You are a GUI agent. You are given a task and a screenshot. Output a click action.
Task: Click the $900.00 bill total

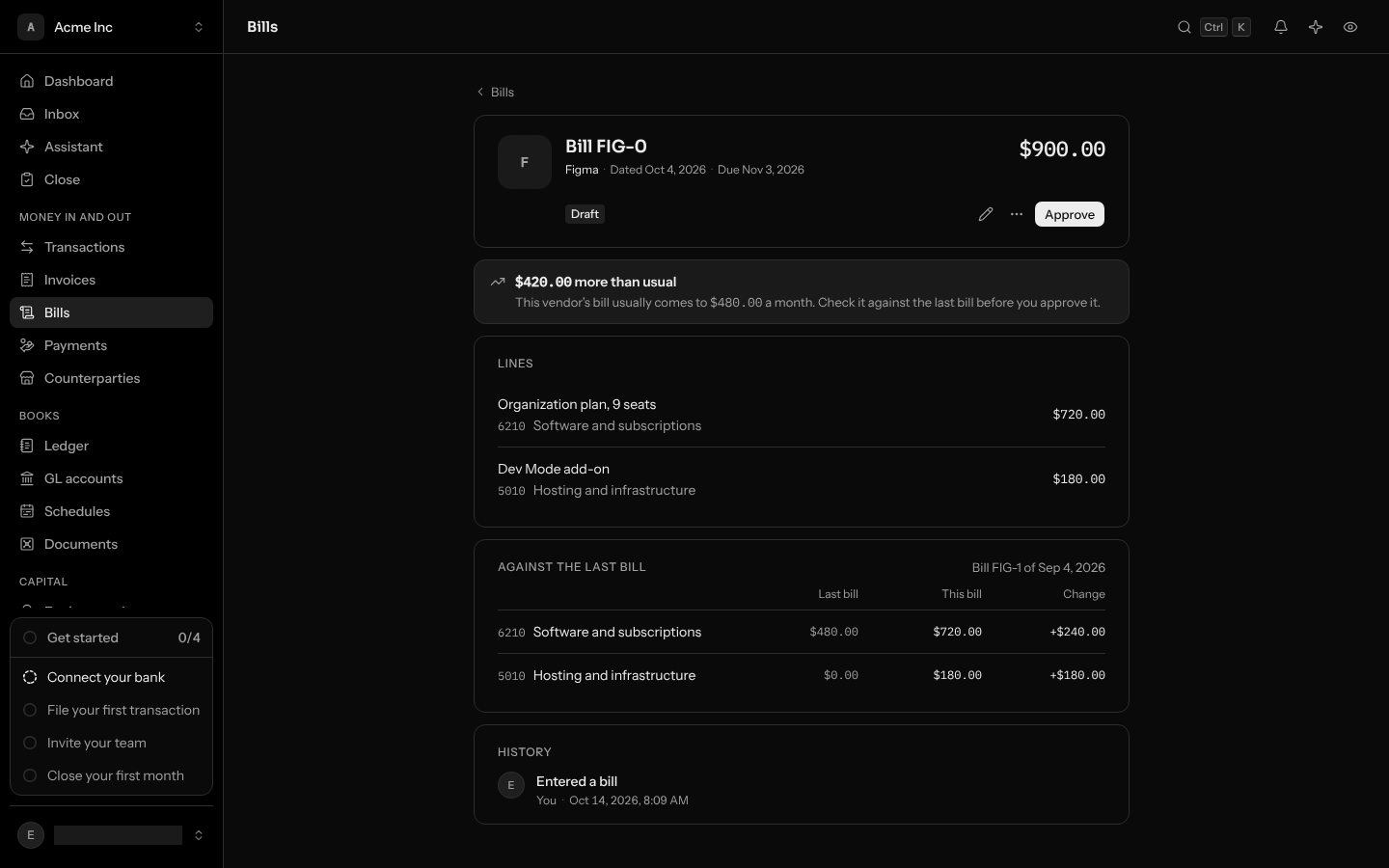(x=1062, y=149)
